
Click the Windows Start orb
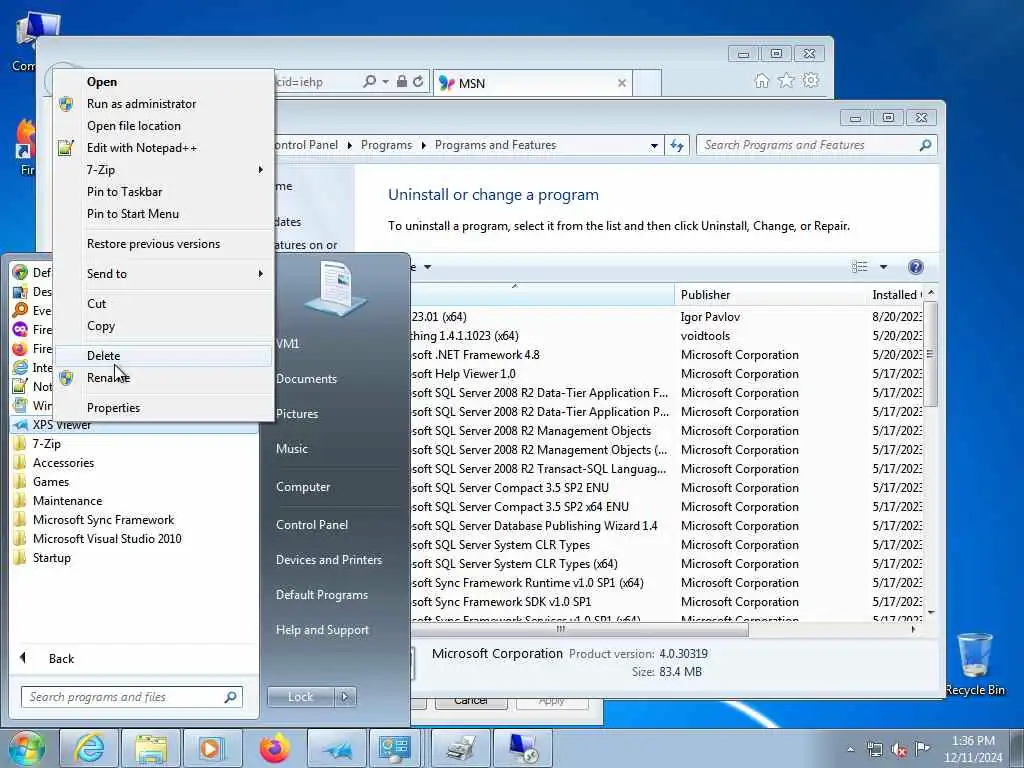(x=27, y=748)
